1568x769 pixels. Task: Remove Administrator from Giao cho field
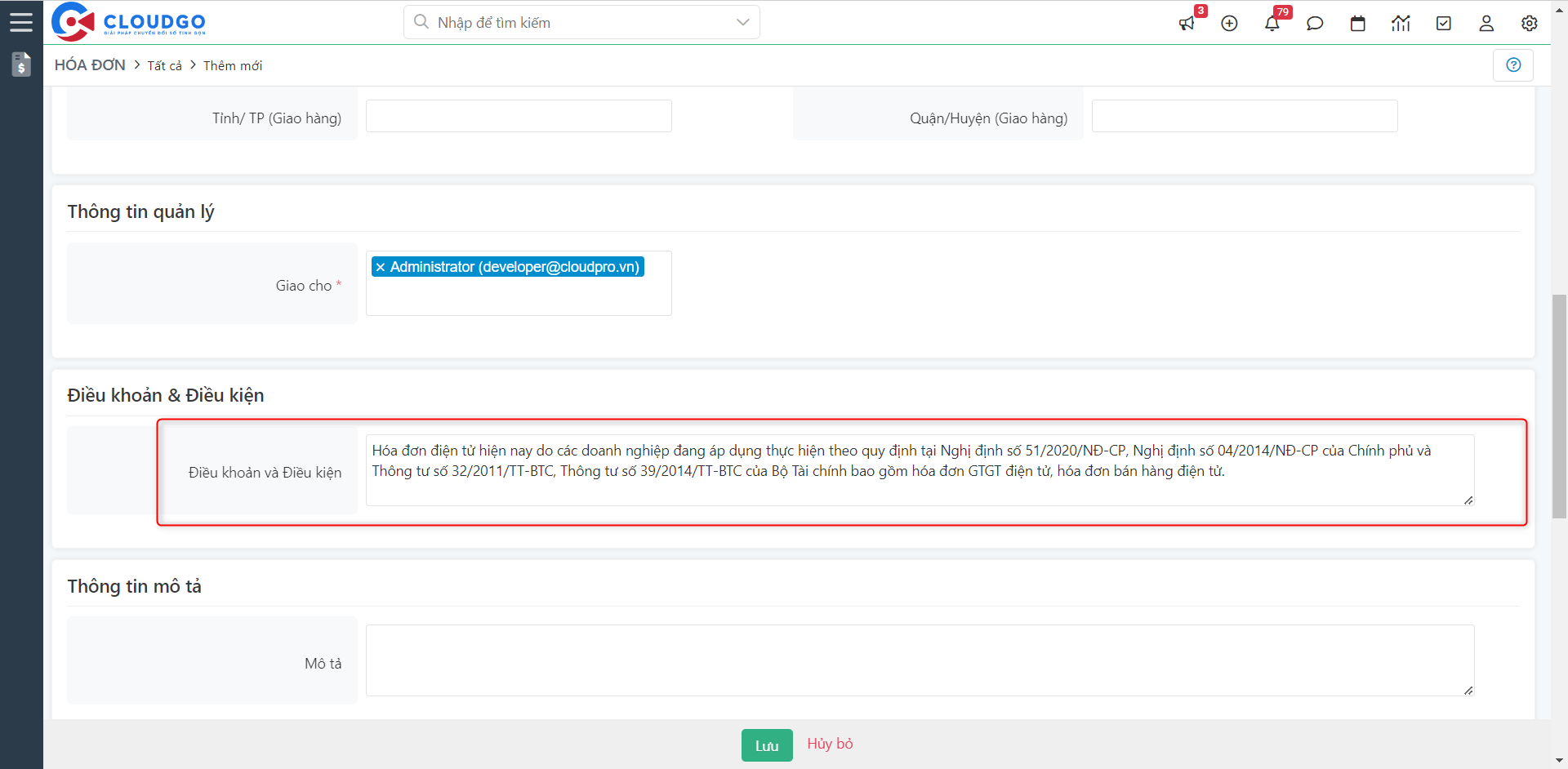pos(381,268)
